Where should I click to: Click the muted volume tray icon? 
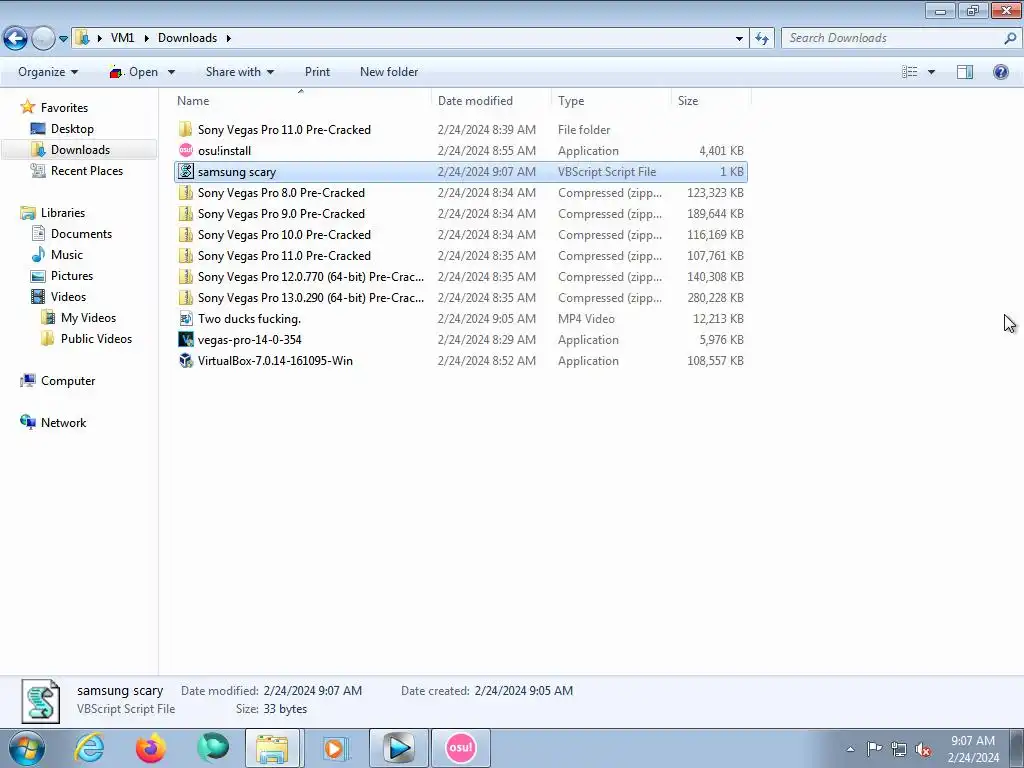point(923,749)
